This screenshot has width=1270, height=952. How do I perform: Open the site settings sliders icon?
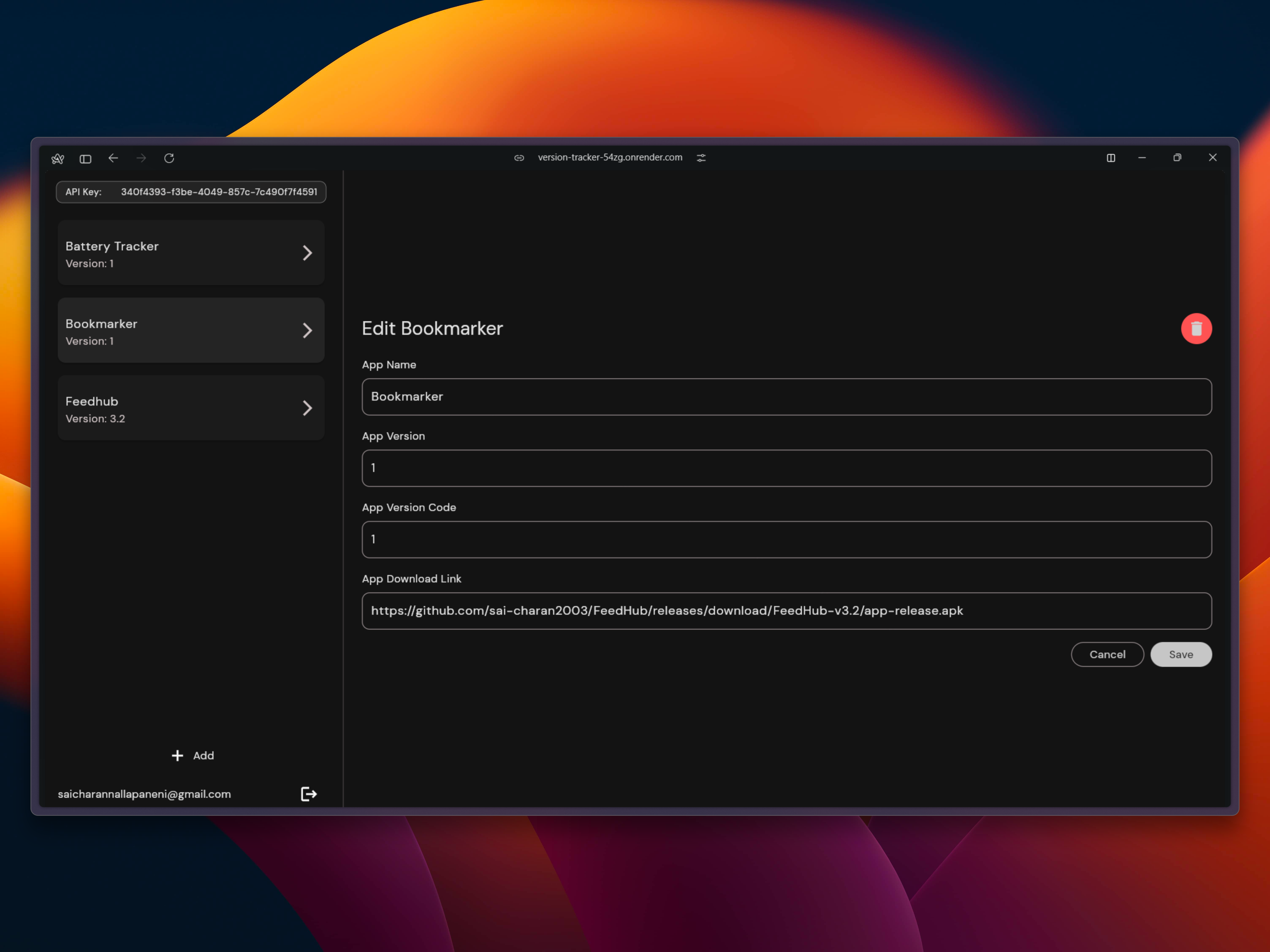tap(701, 158)
